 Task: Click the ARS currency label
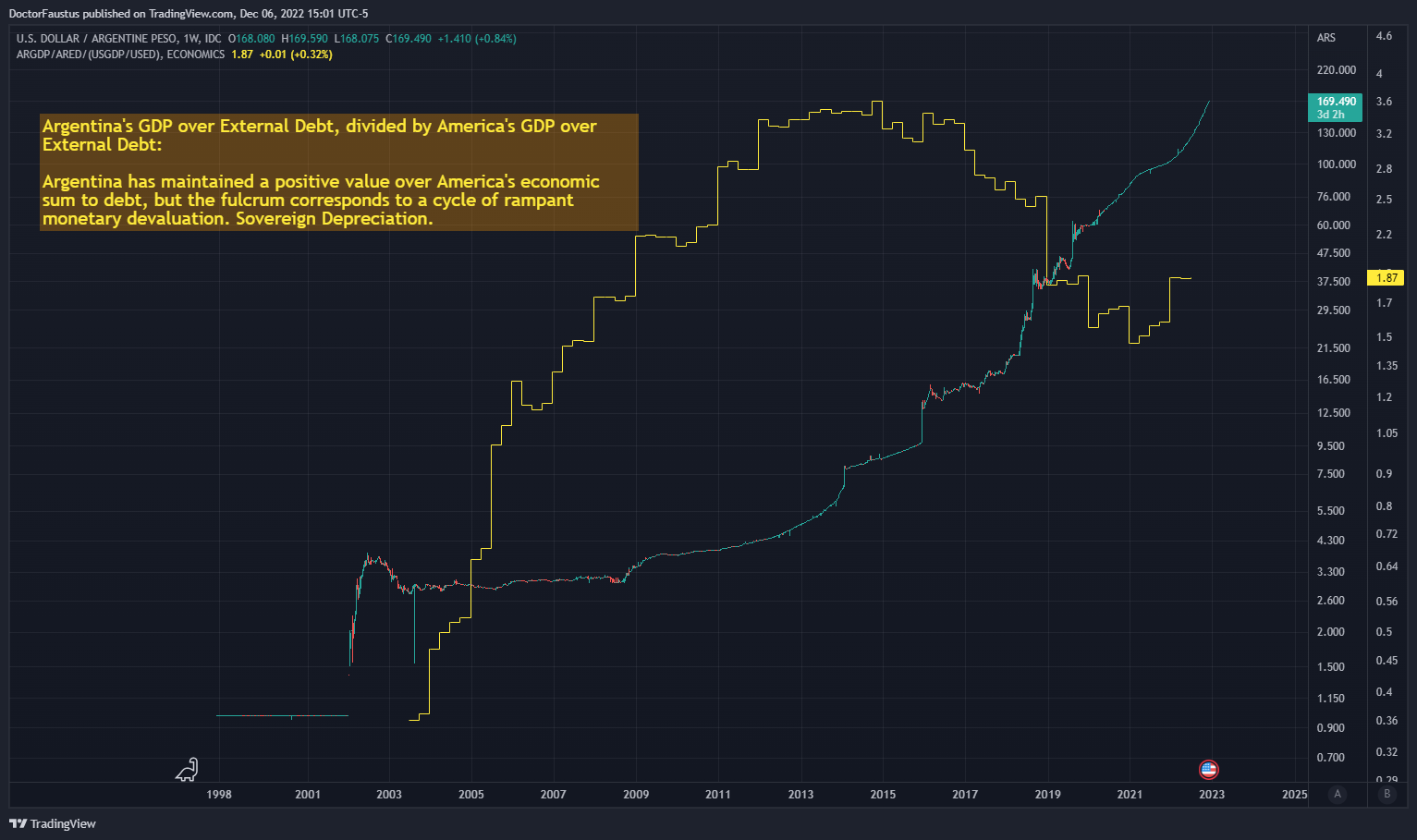1326,38
